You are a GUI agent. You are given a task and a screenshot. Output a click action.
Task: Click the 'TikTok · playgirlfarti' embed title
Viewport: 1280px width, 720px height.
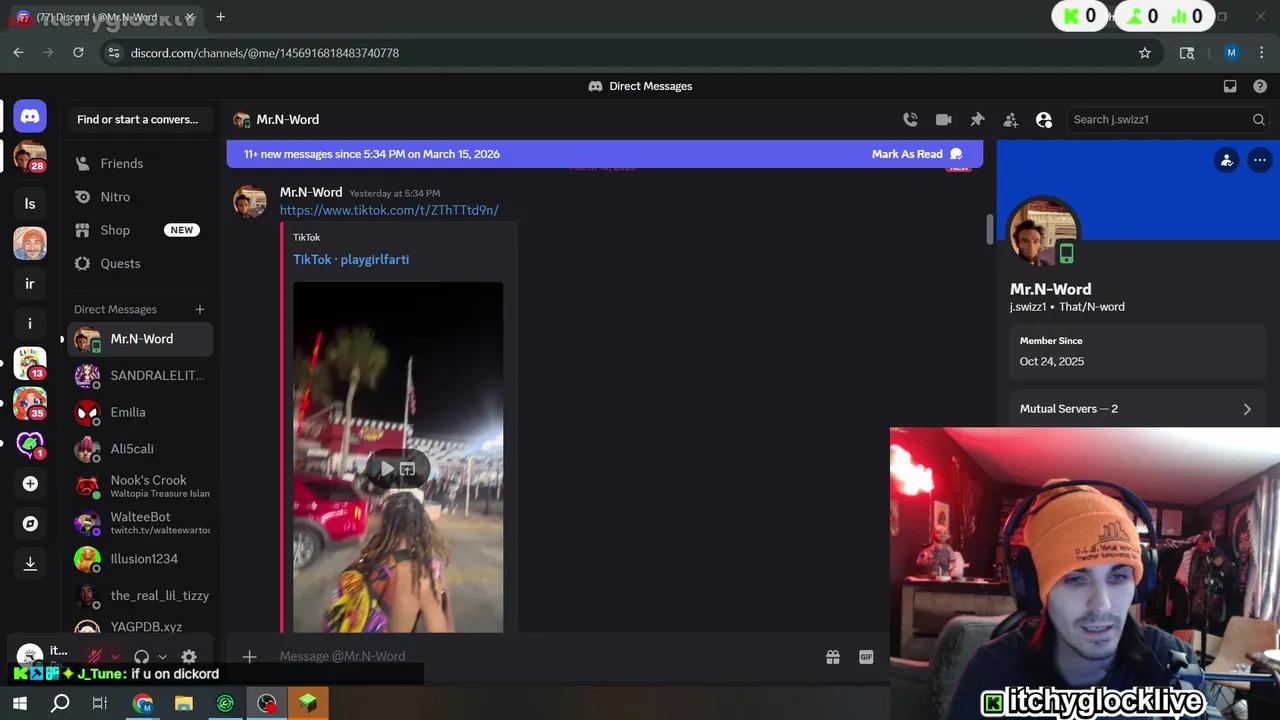(x=351, y=259)
